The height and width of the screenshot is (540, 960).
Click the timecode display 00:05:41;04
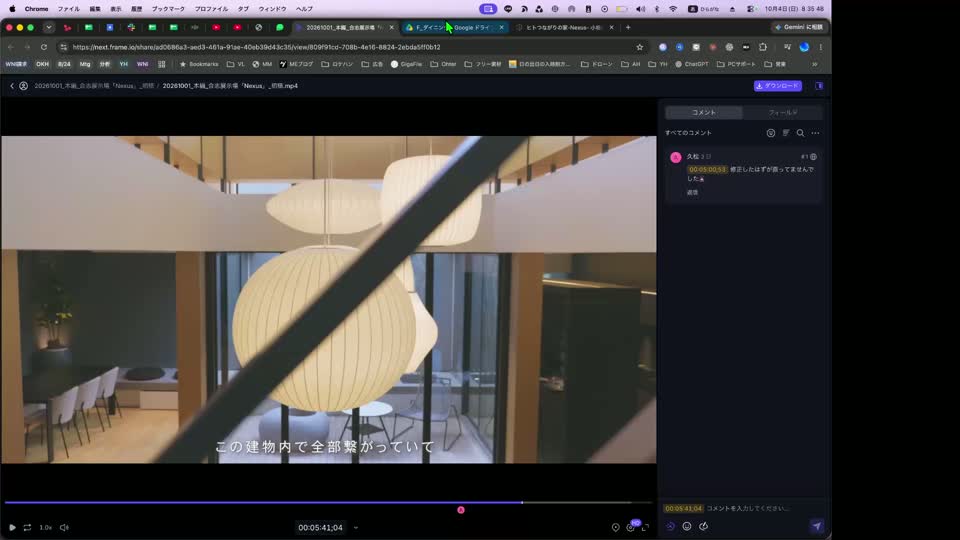320,528
